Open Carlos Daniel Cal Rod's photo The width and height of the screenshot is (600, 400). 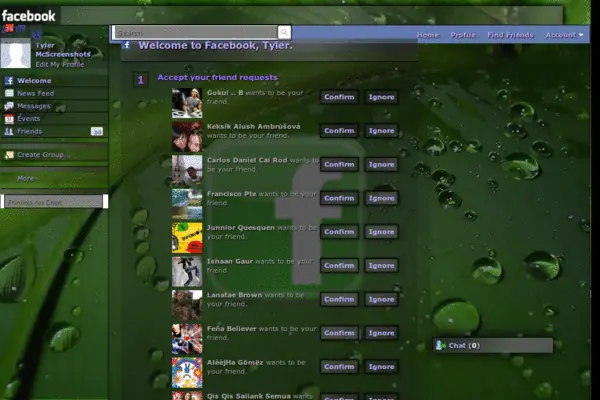tap(187, 170)
